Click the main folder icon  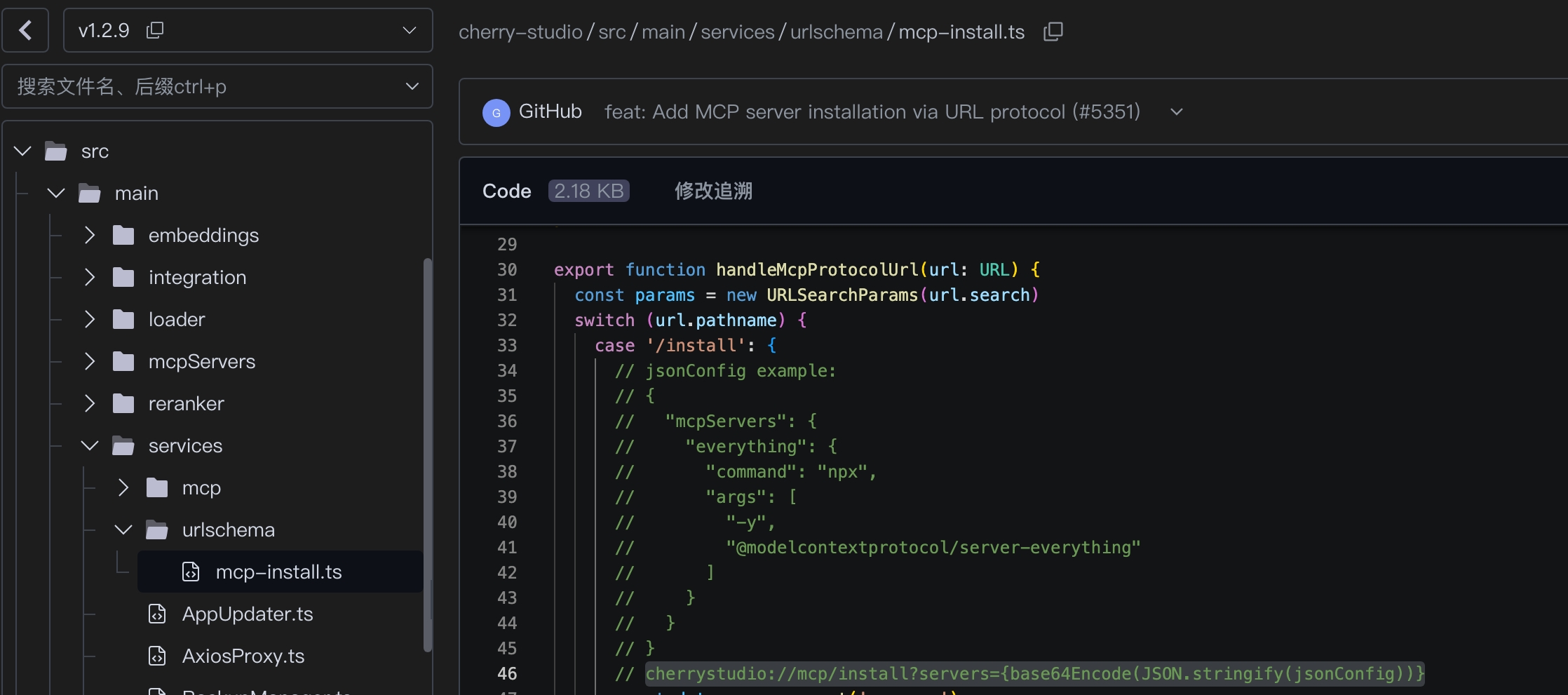pos(90,193)
